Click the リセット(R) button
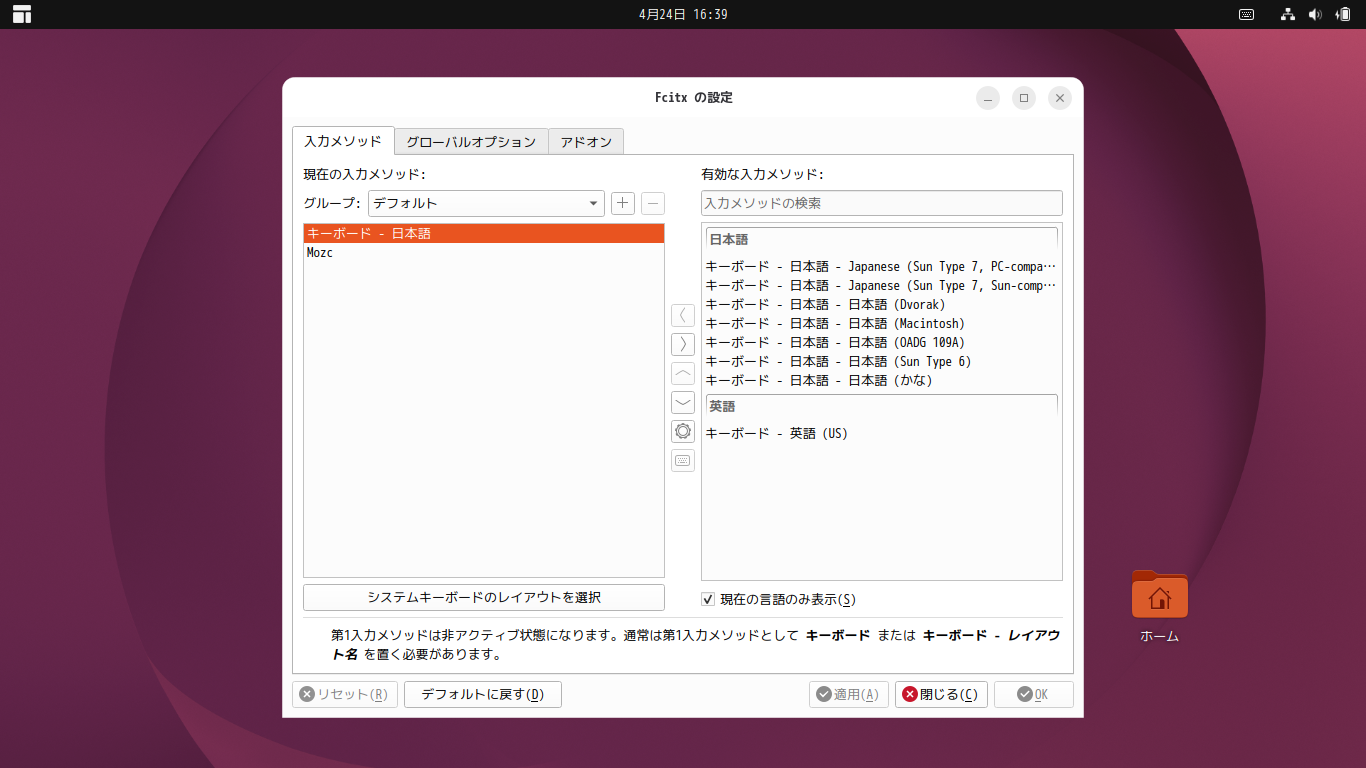Image resolution: width=1366 pixels, height=768 pixels. pos(345,694)
